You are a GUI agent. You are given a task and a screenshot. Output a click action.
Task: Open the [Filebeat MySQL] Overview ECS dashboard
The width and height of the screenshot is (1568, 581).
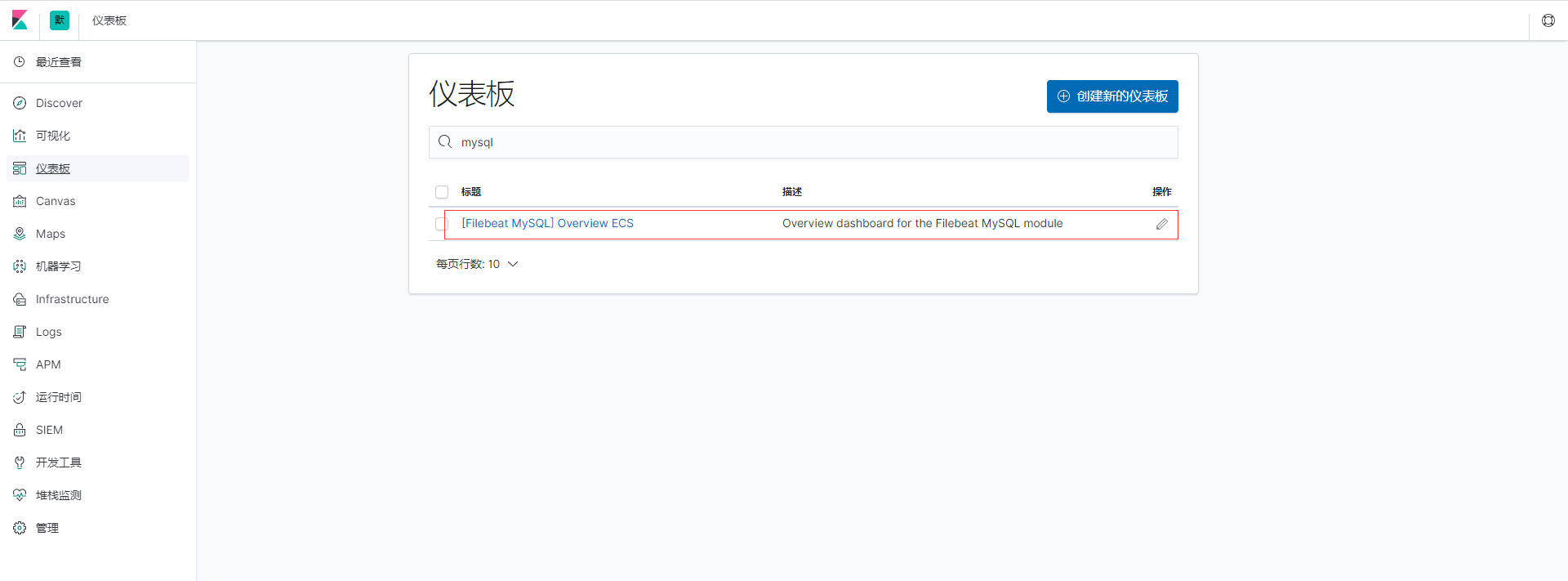pyautogui.click(x=548, y=223)
